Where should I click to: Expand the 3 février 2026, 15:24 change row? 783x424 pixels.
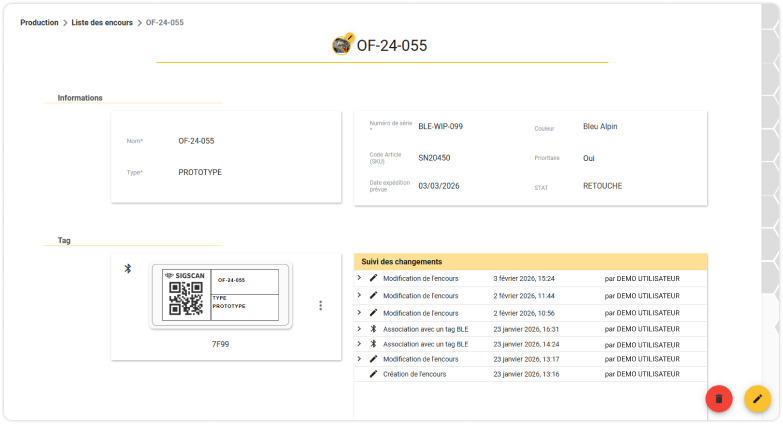coord(359,278)
